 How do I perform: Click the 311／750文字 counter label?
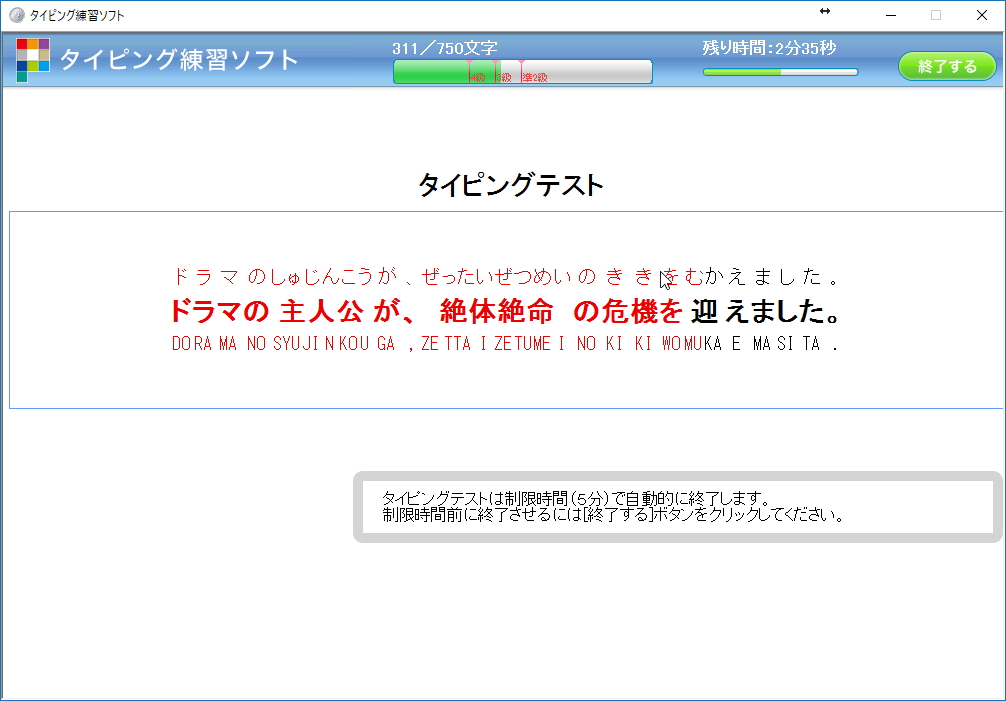point(447,47)
